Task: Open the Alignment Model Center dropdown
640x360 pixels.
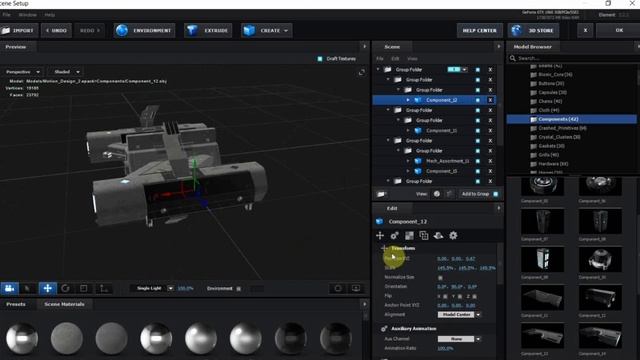Action: pos(460,315)
